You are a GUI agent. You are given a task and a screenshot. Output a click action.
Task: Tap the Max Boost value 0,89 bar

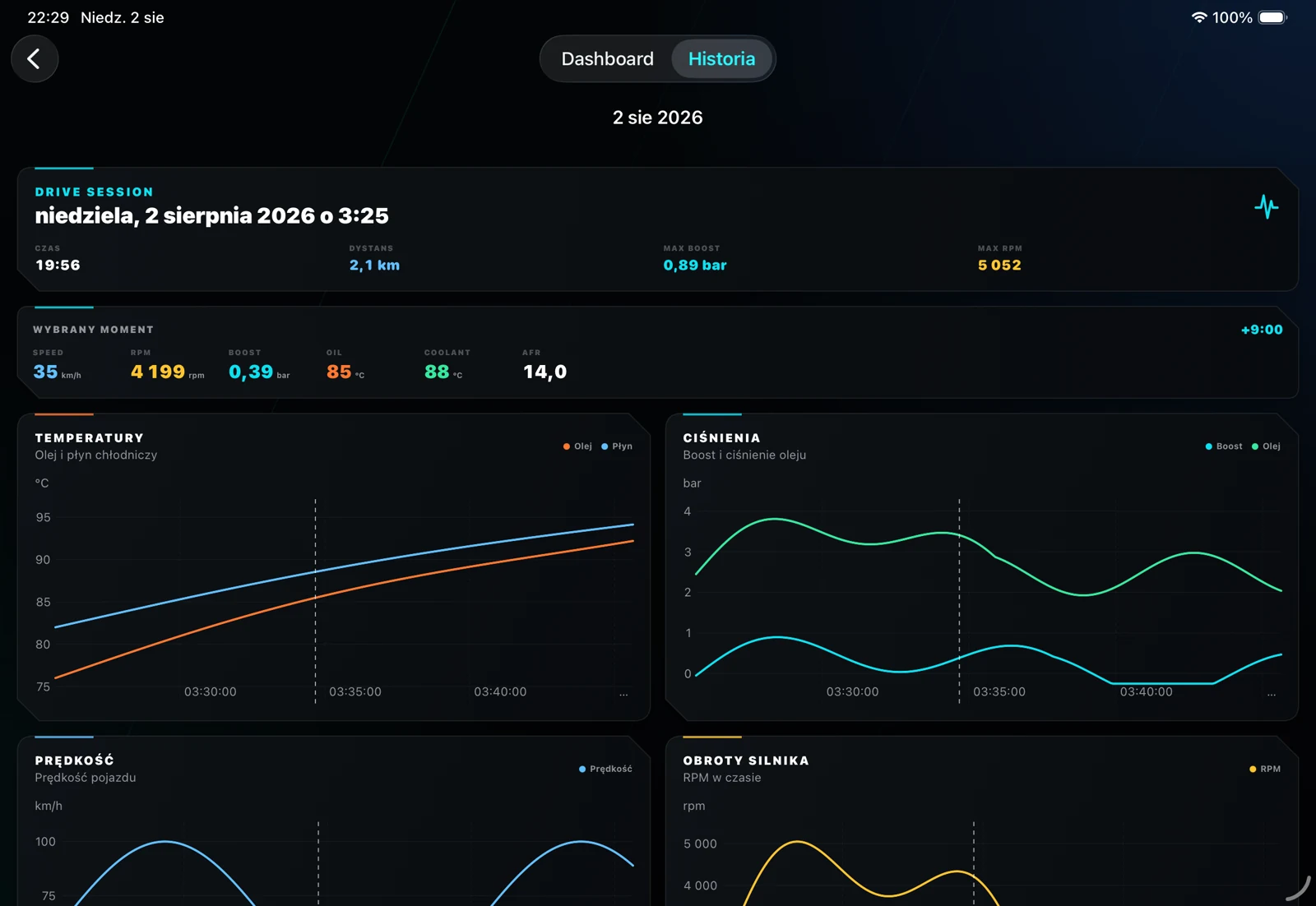pos(695,265)
